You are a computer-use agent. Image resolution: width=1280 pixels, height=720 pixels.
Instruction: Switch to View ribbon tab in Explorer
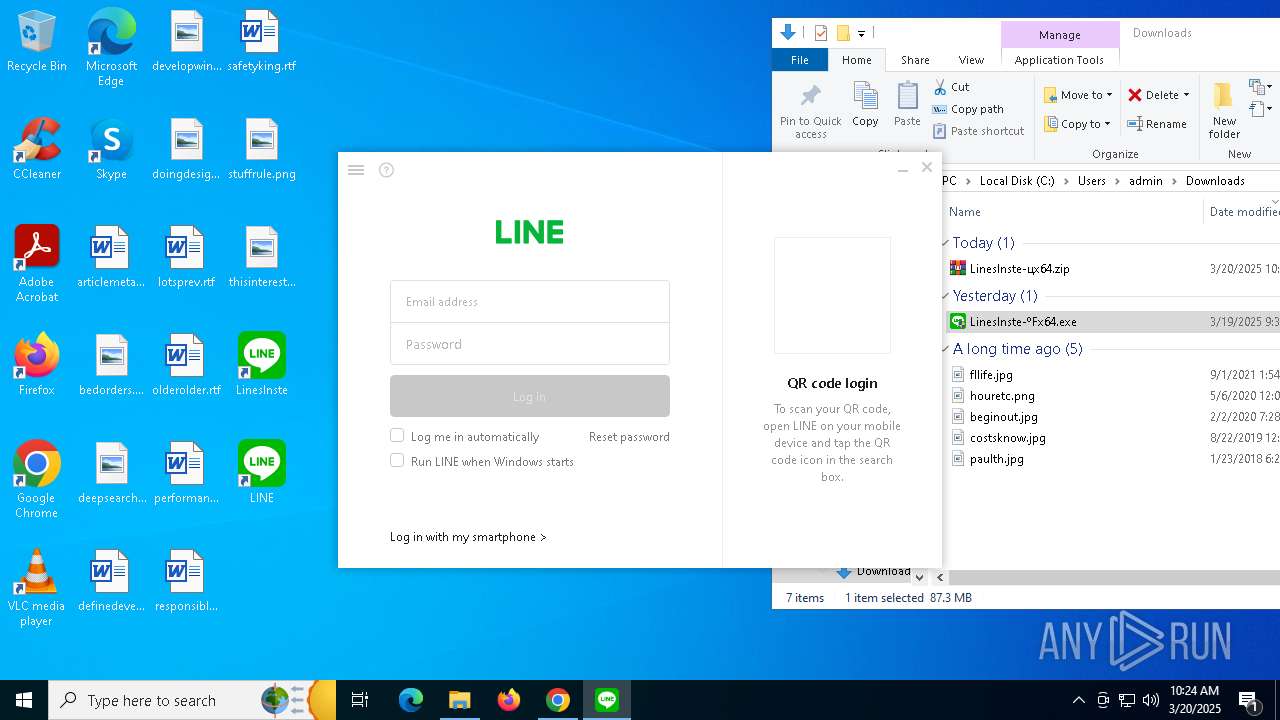971,60
